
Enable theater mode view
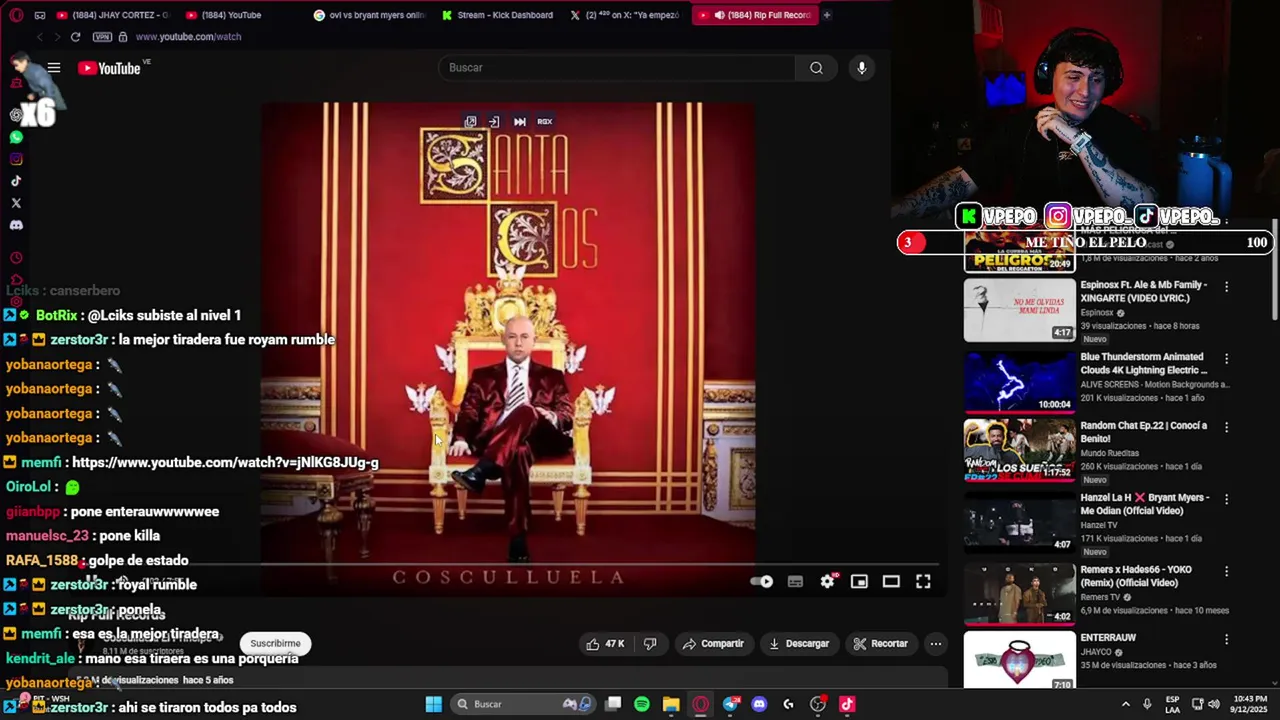[891, 581]
